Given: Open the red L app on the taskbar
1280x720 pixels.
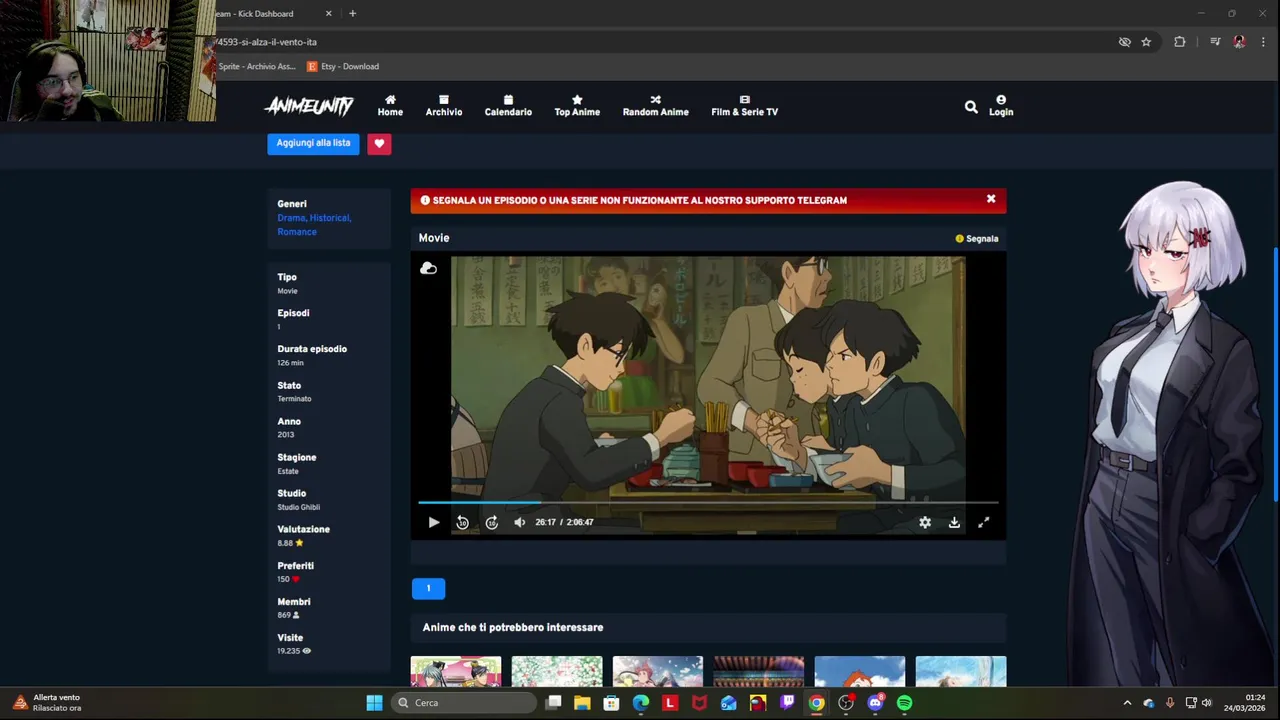Looking at the screenshot, I should pos(670,703).
